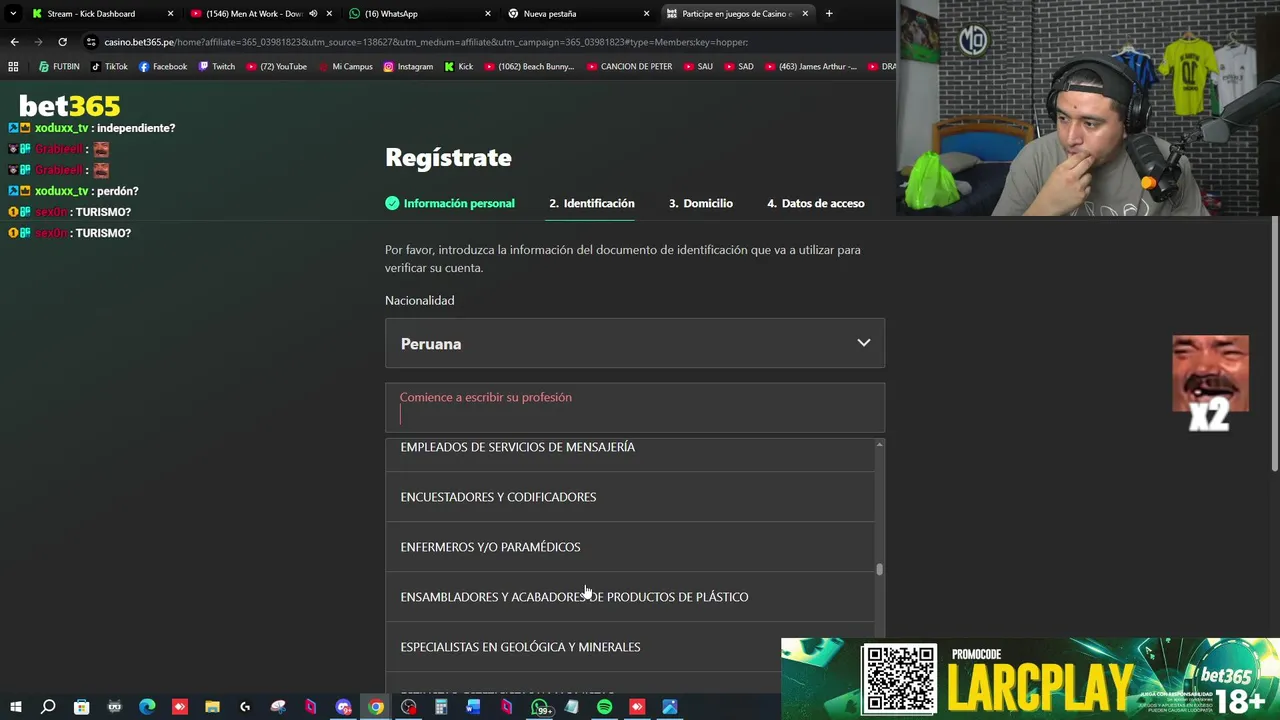Open Logitech G Hub in taskbar
The image size is (1280, 720).
pyautogui.click(x=245, y=707)
